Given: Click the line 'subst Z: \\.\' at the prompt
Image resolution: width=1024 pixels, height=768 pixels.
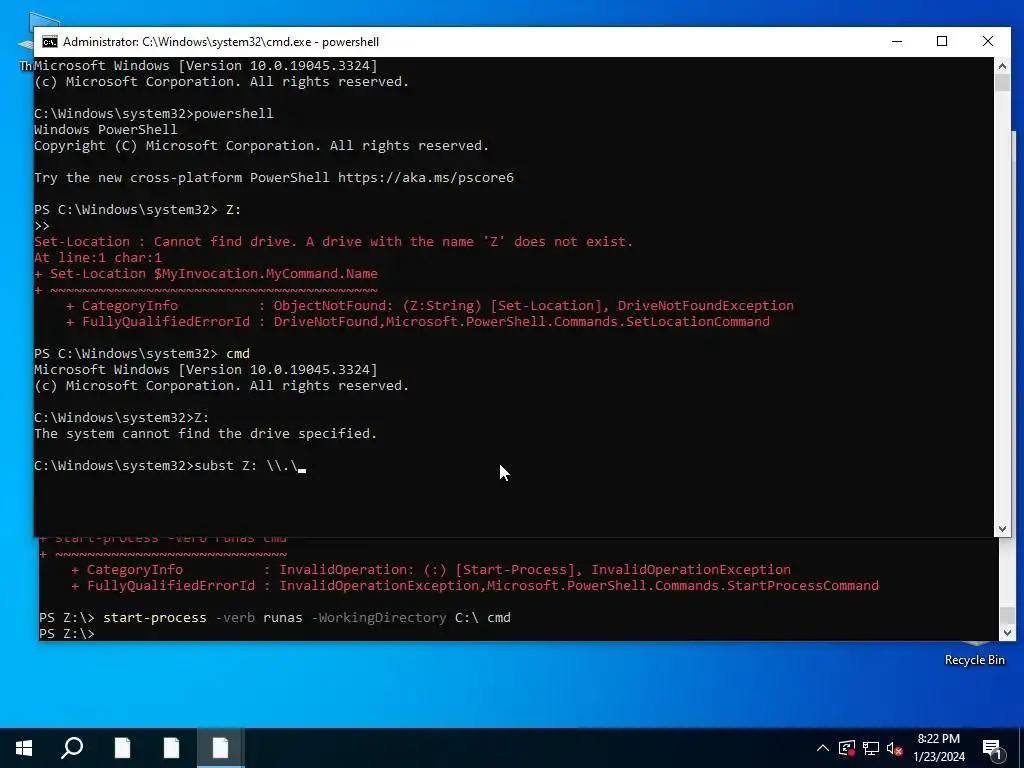Looking at the screenshot, I should pos(246,466).
